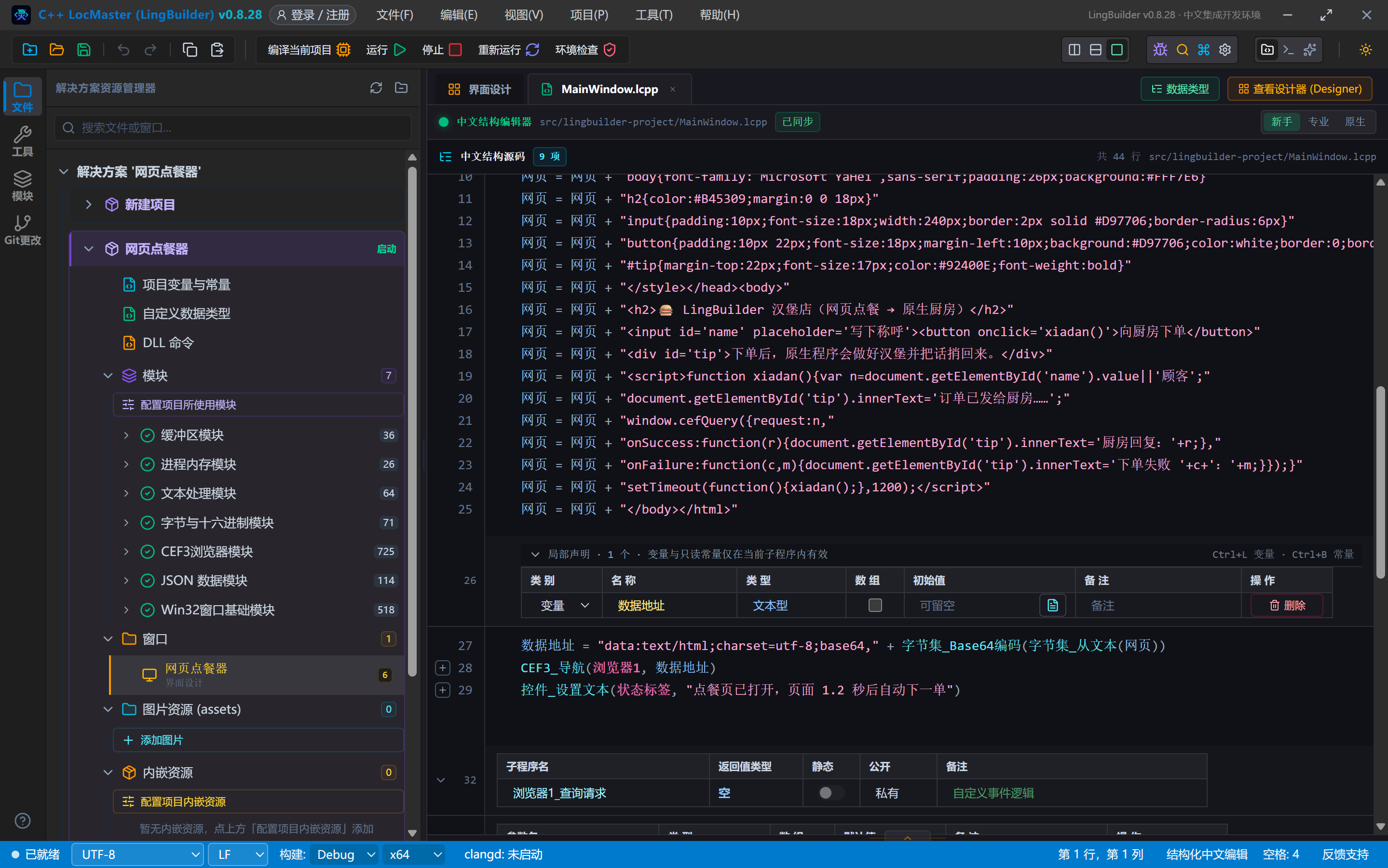Select the 原生 editor mode
The width and height of the screenshot is (1388, 868).
click(1355, 122)
